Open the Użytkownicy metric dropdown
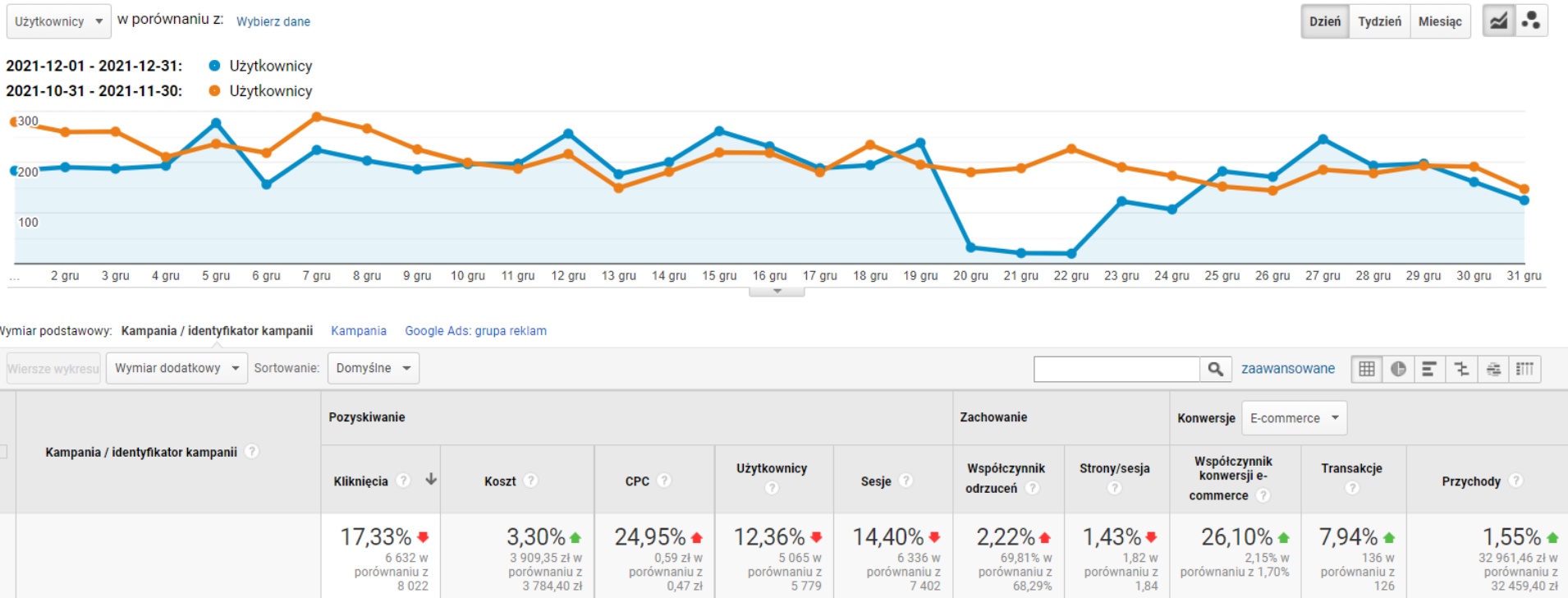Viewport: 1568px width, 598px height. (x=58, y=21)
